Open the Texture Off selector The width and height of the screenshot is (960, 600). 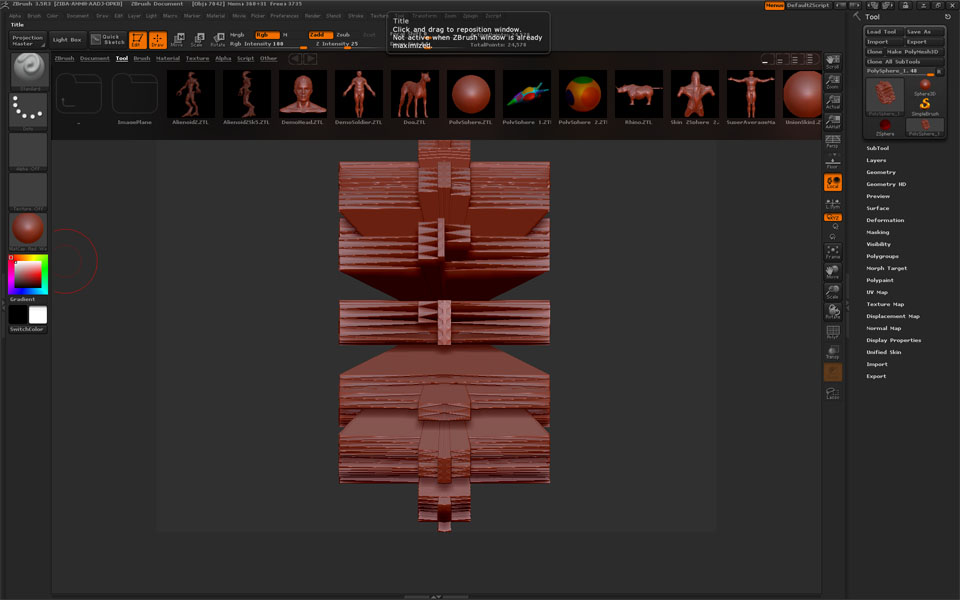coord(28,192)
